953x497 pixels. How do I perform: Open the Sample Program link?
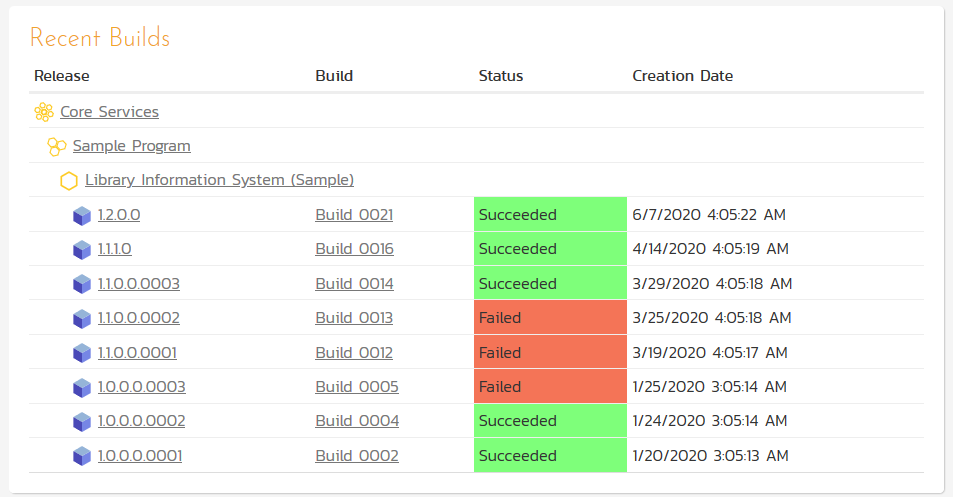point(131,146)
